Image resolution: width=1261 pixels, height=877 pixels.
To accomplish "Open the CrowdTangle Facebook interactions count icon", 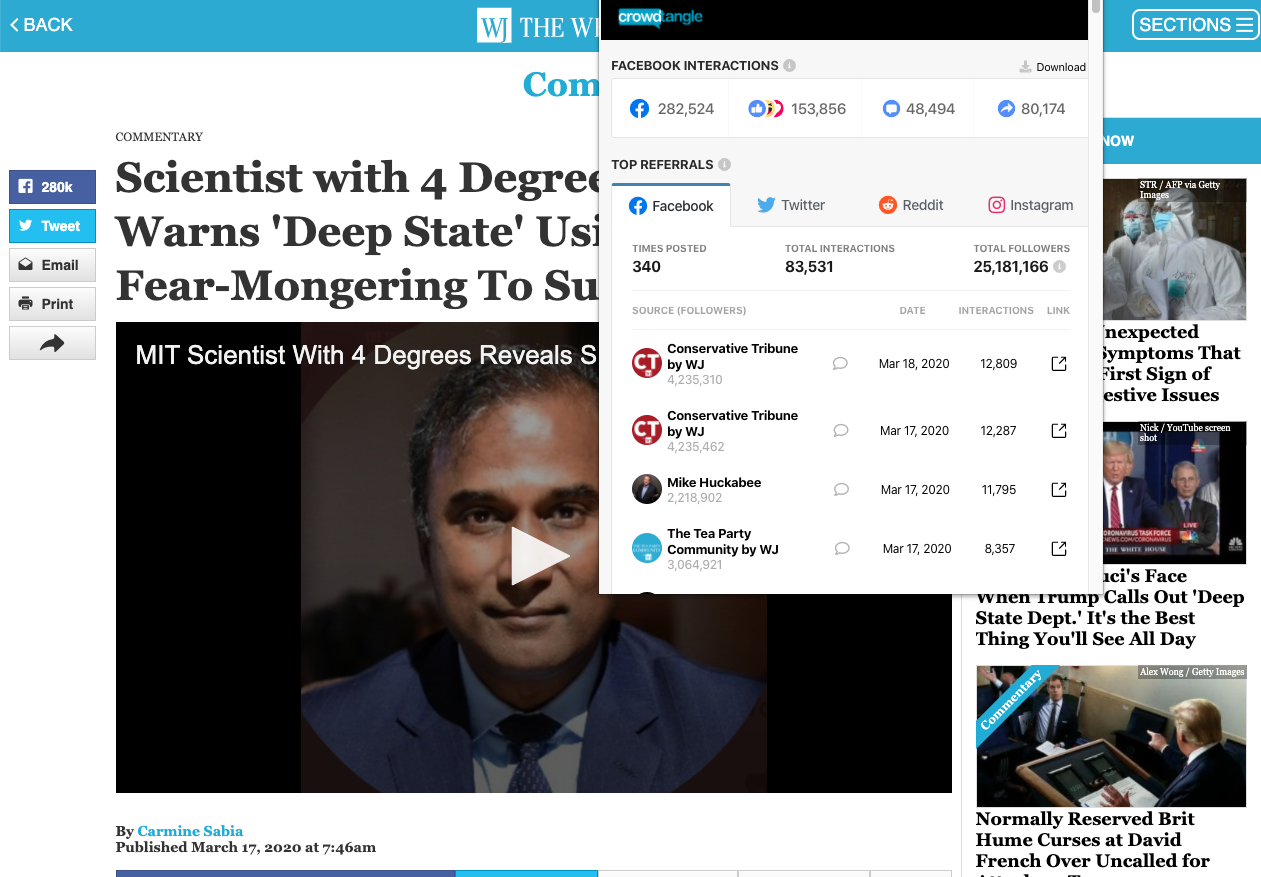I will 639,108.
